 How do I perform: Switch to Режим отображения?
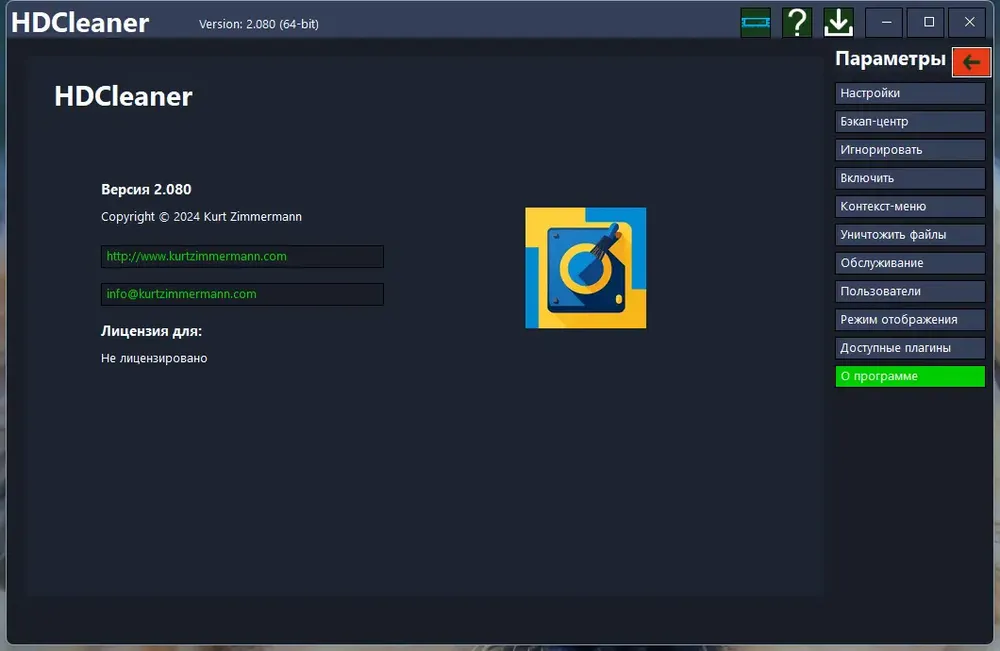(910, 319)
